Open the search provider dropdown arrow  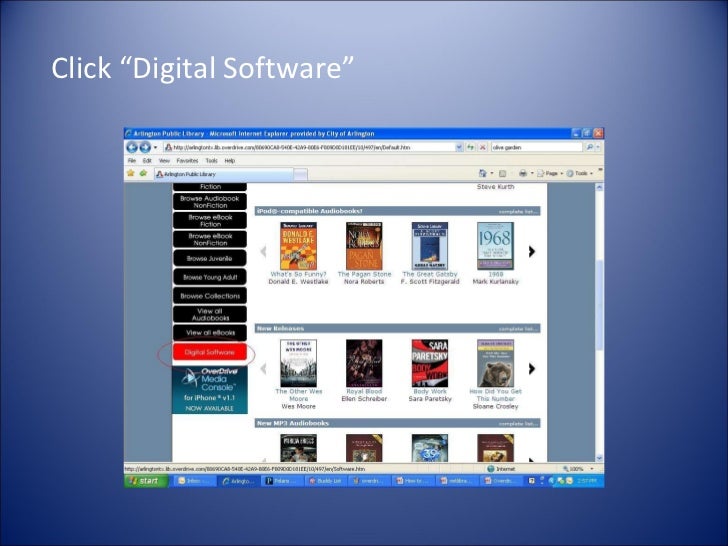coord(598,147)
